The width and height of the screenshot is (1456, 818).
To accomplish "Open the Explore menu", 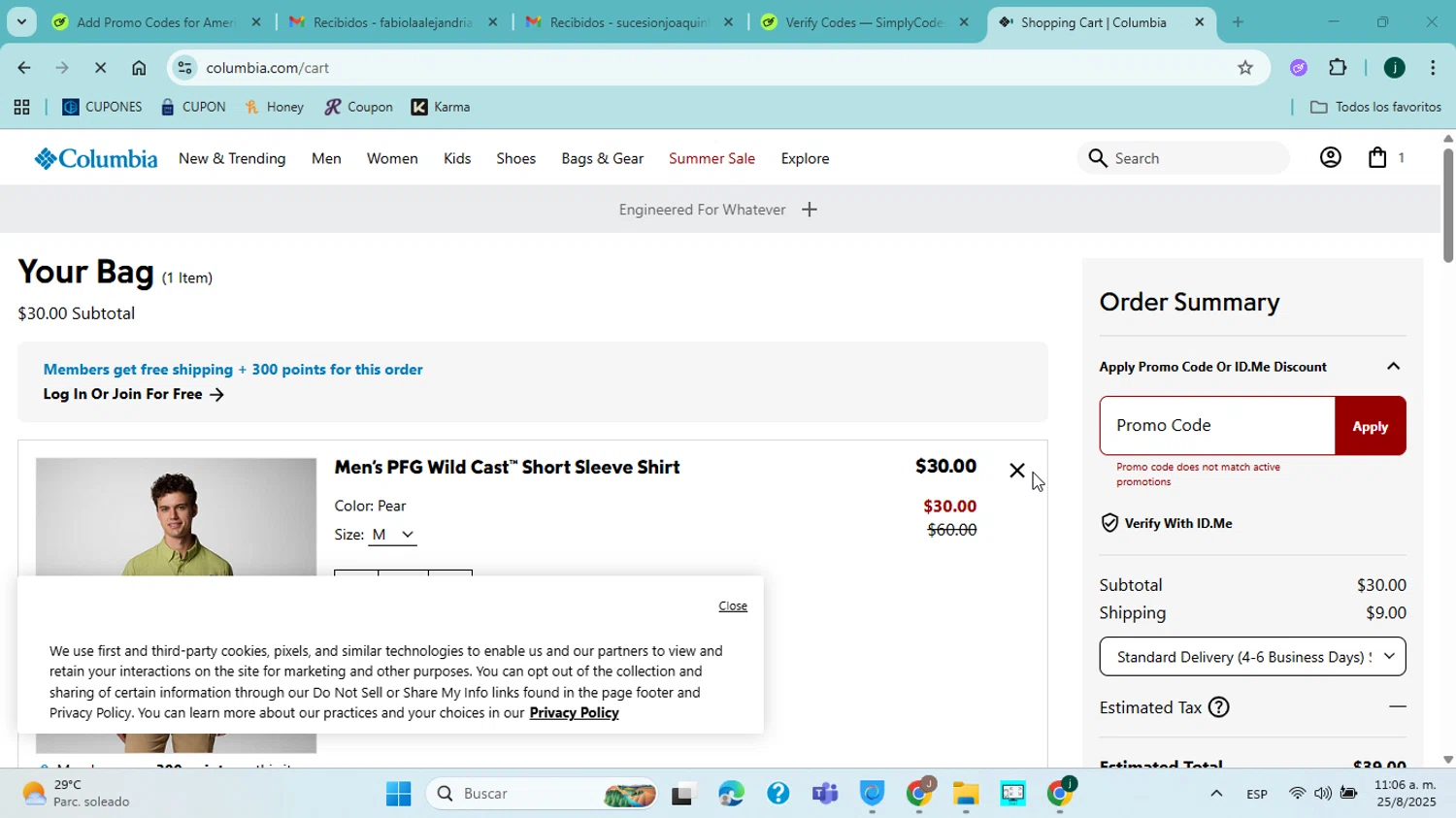I will (x=805, y=158).
